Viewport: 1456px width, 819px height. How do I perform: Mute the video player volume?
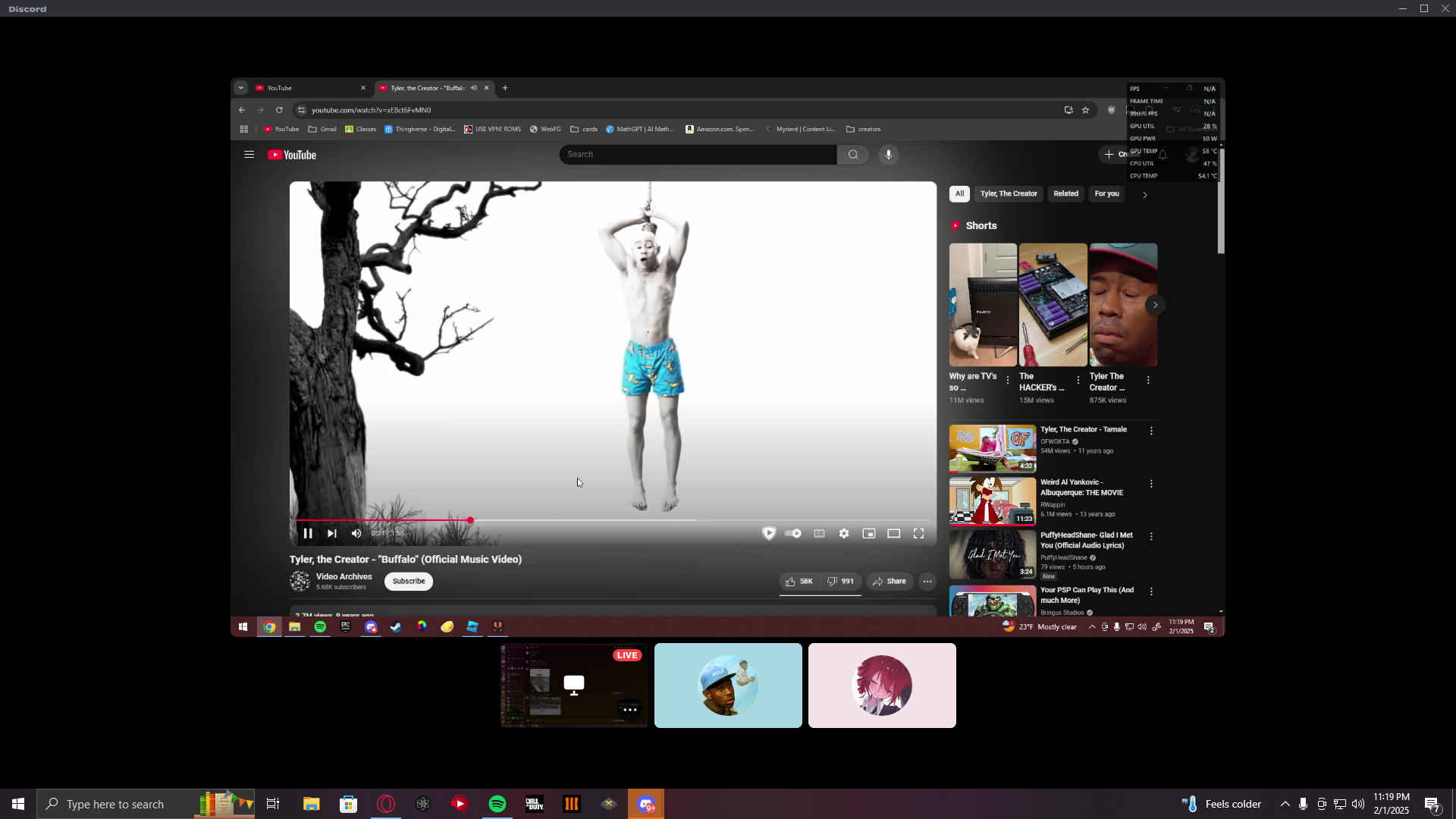click(x=356, y=533)
